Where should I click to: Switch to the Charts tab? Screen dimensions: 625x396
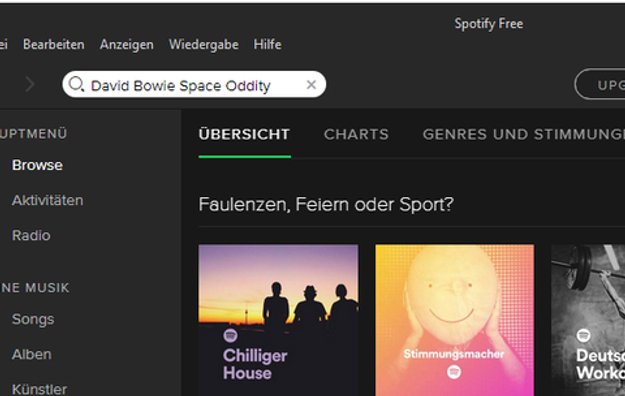point(356,134)
